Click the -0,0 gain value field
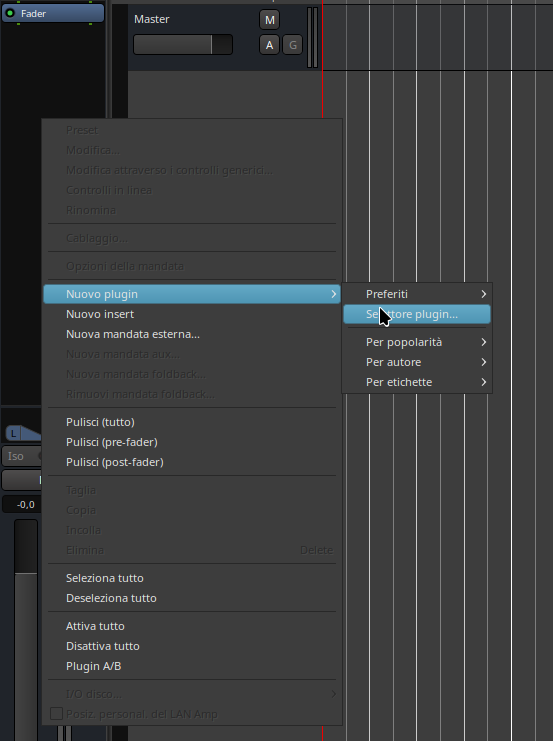This screenshot has width=553, height=741. click(22, 505)
